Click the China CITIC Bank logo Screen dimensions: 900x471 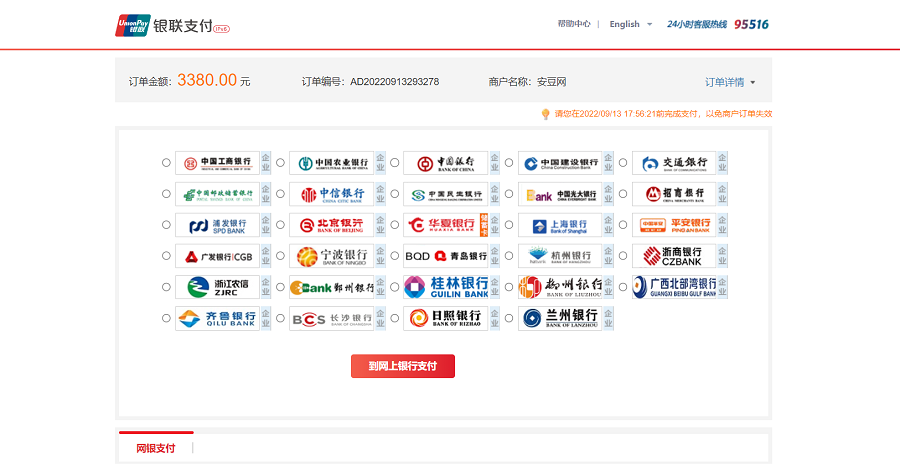pyautogui.click(x=332, y=194)
